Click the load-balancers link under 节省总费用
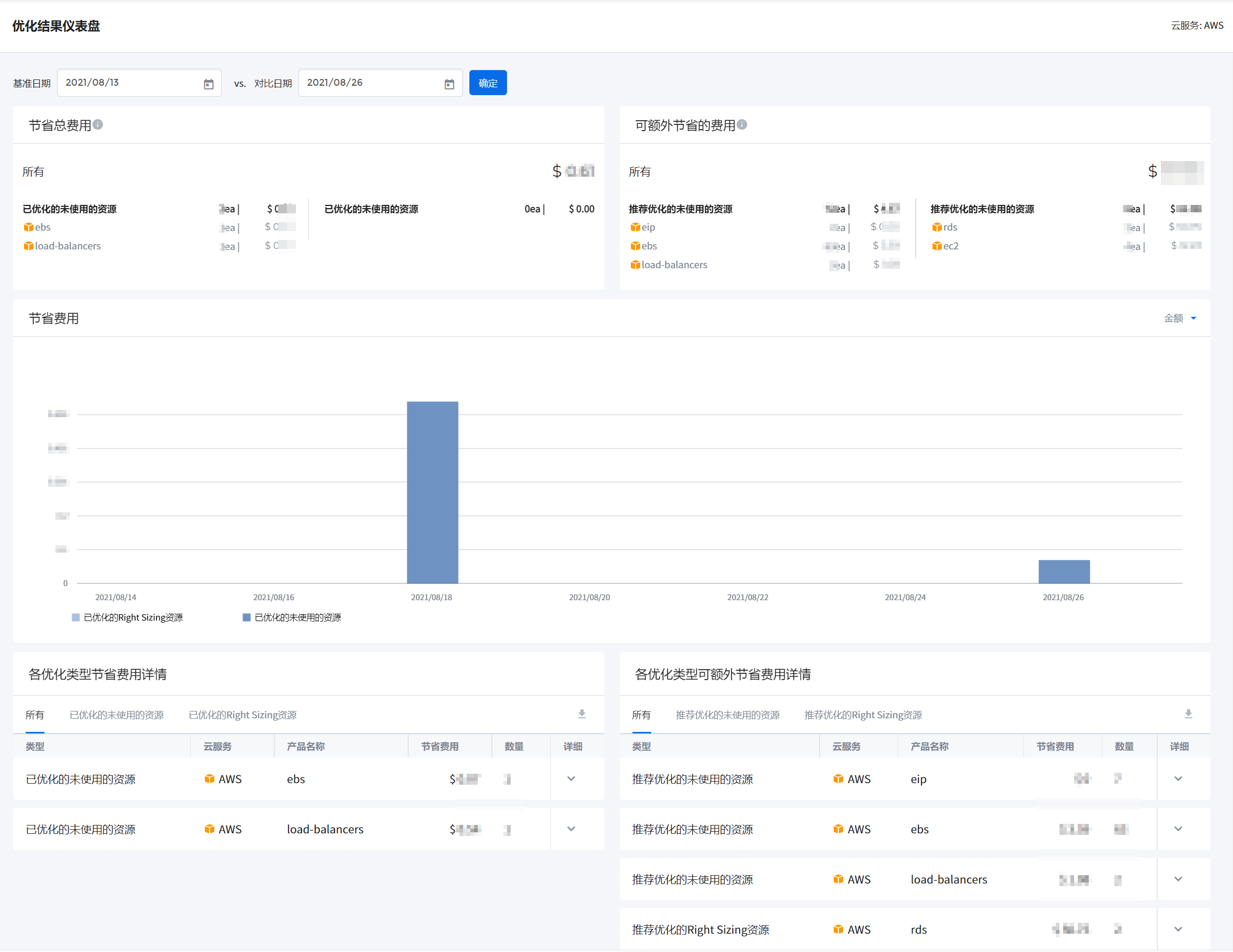Viewport: 1233px width, 952px height. 68,246
